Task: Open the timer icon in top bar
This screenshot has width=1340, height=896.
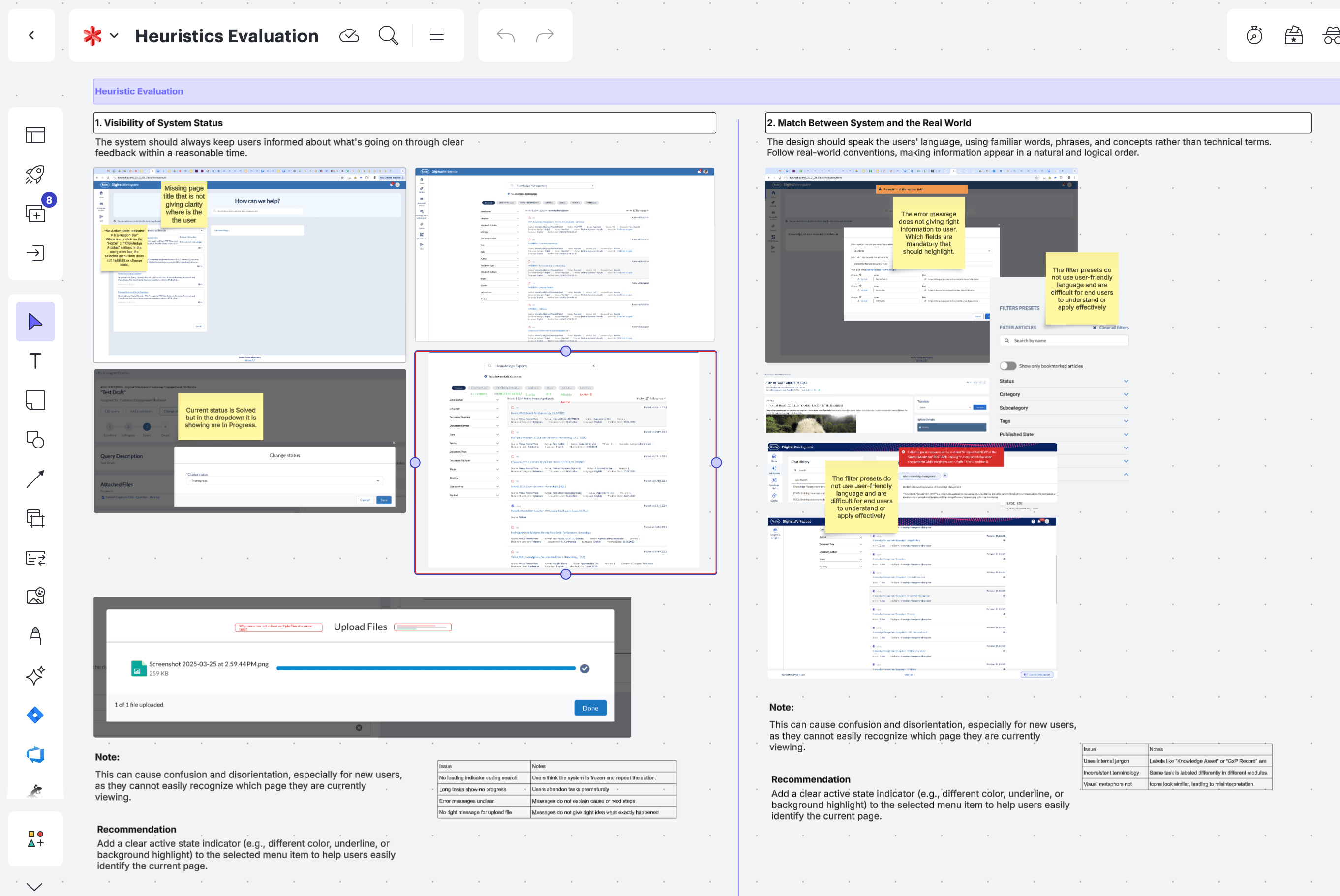Action: tap(1254, 35)
